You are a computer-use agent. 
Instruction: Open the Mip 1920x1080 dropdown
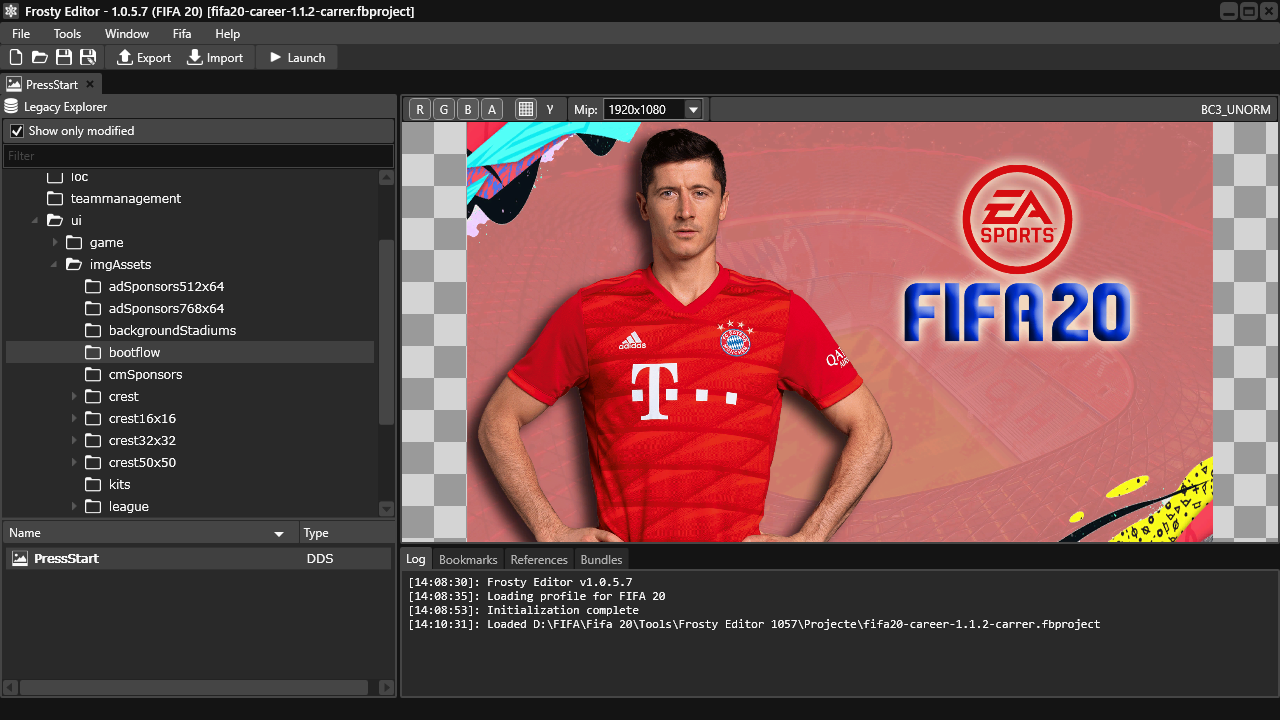point(653,109)
